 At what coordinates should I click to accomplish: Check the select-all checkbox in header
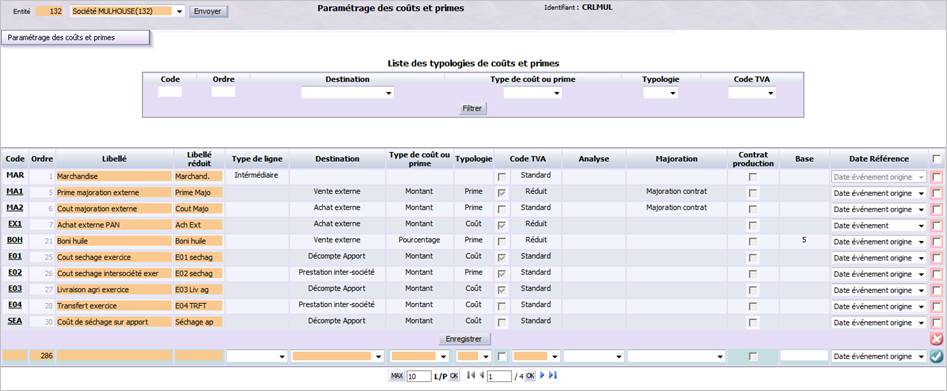coord(936,159)
